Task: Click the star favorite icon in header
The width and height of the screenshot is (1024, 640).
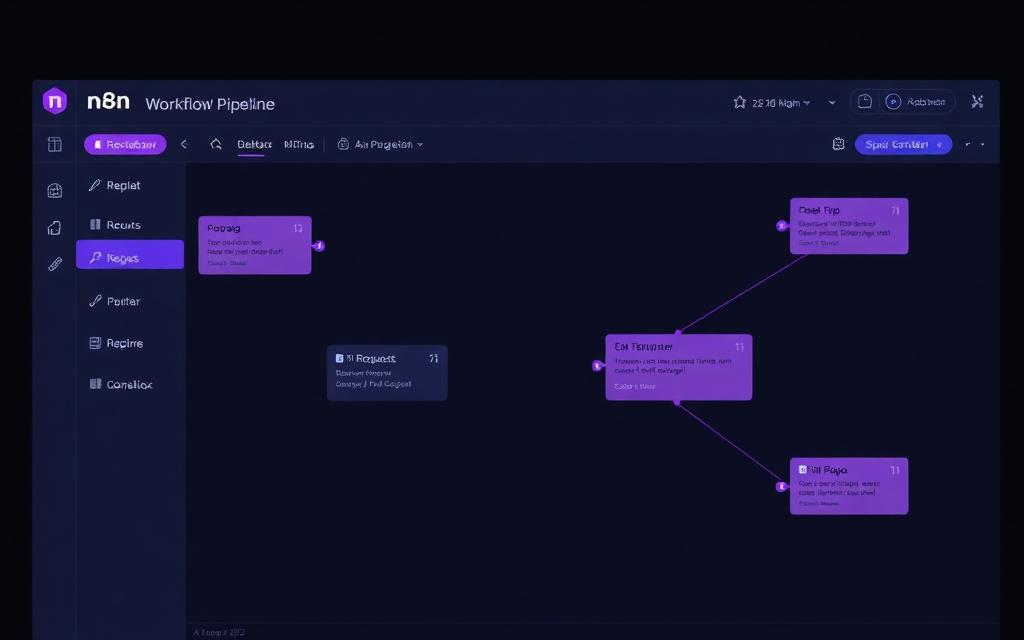Action: tap(739, 102)
